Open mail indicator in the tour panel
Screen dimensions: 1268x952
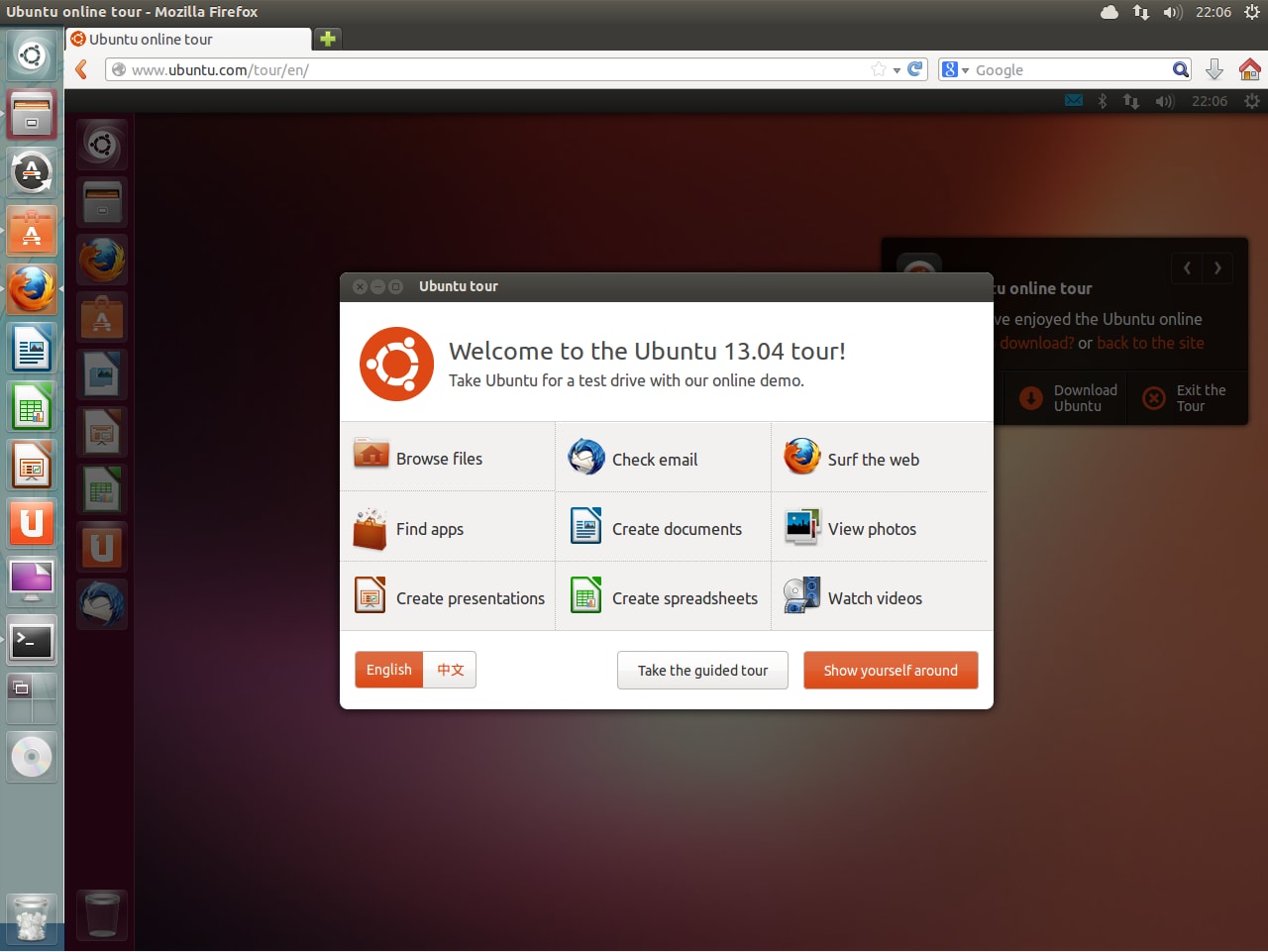point(1074,101)
